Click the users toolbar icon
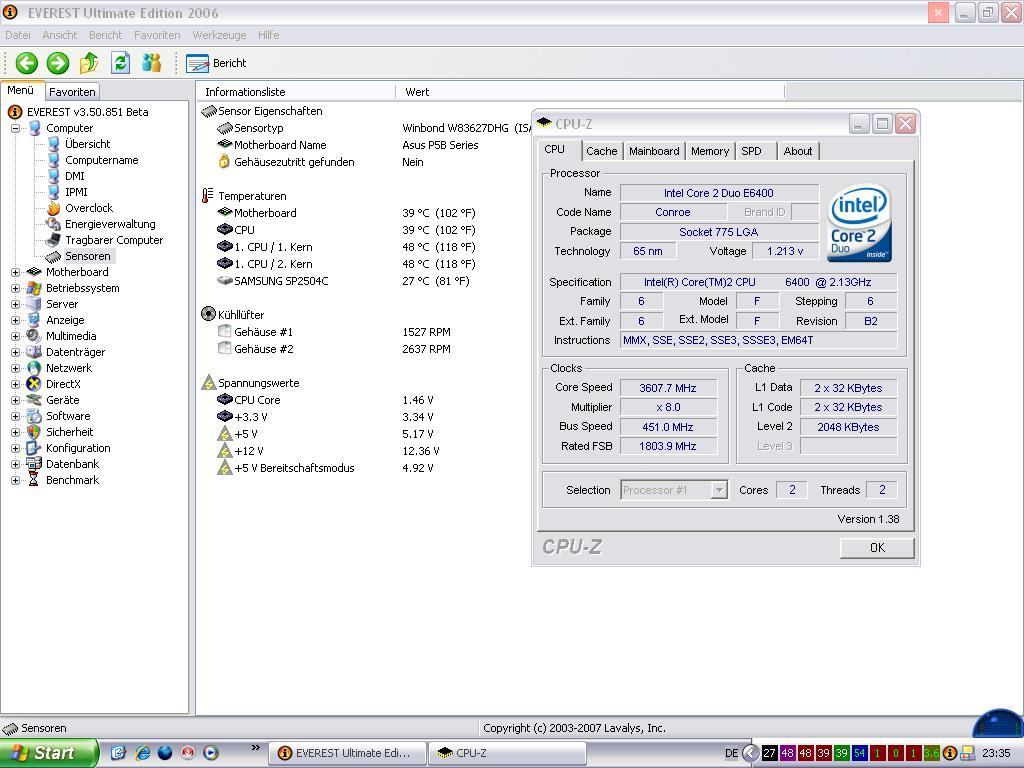Screen dimensions: 1024x768 (151, 63)
